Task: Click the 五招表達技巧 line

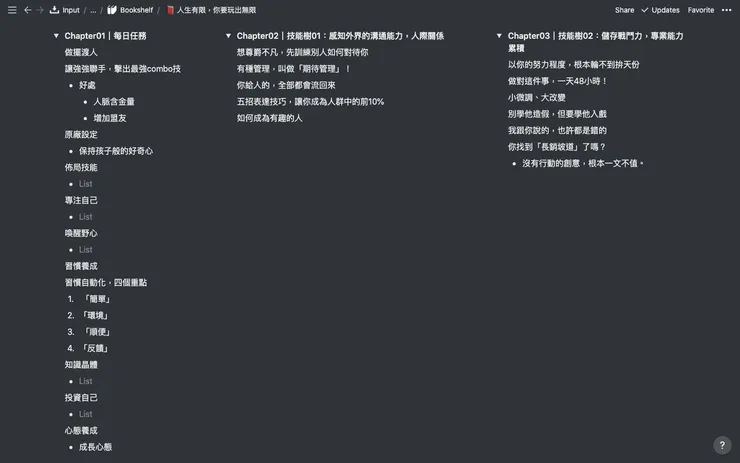Action: pos(310,102)
